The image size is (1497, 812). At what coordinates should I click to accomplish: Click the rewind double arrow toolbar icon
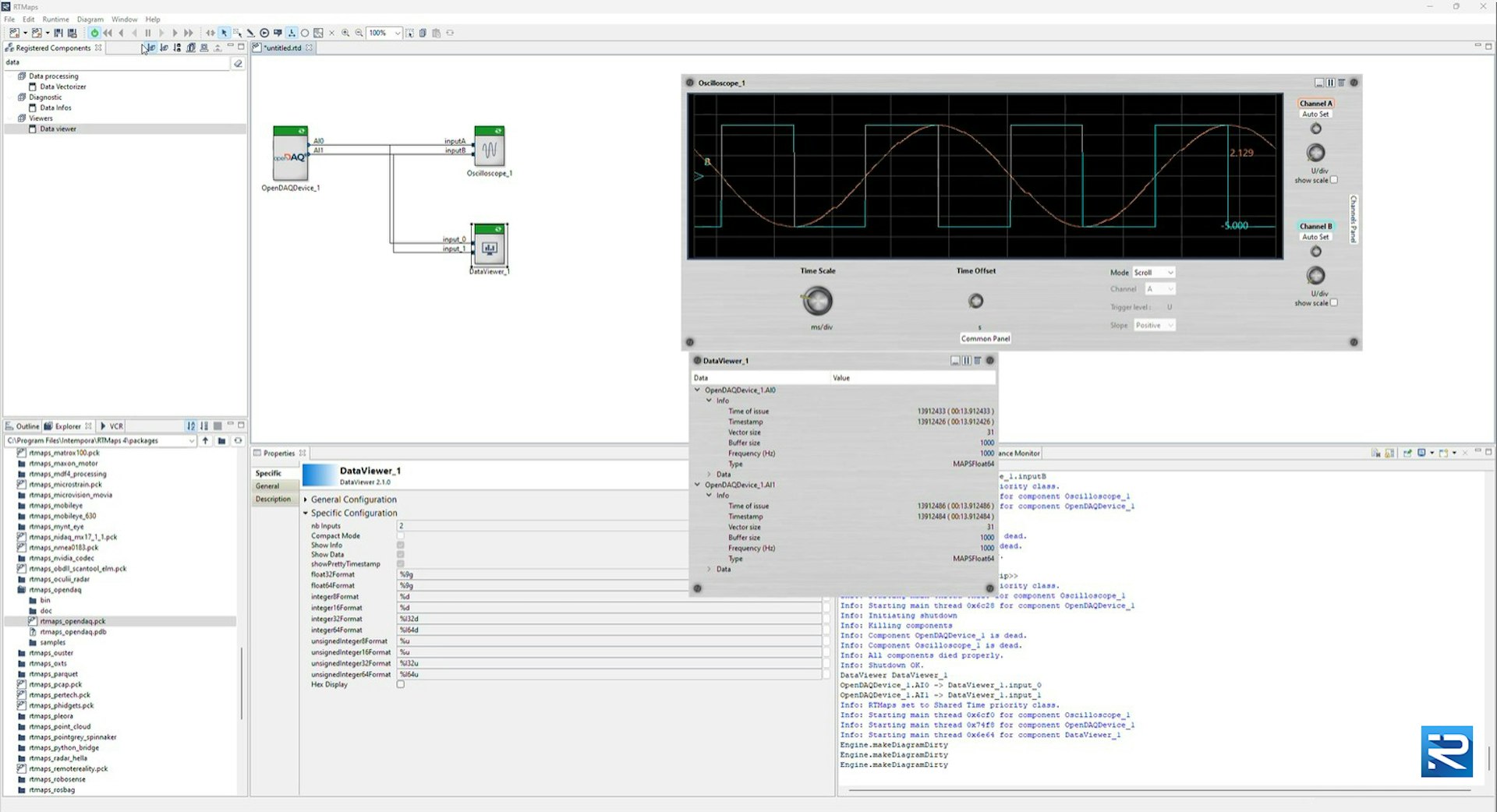108,33
